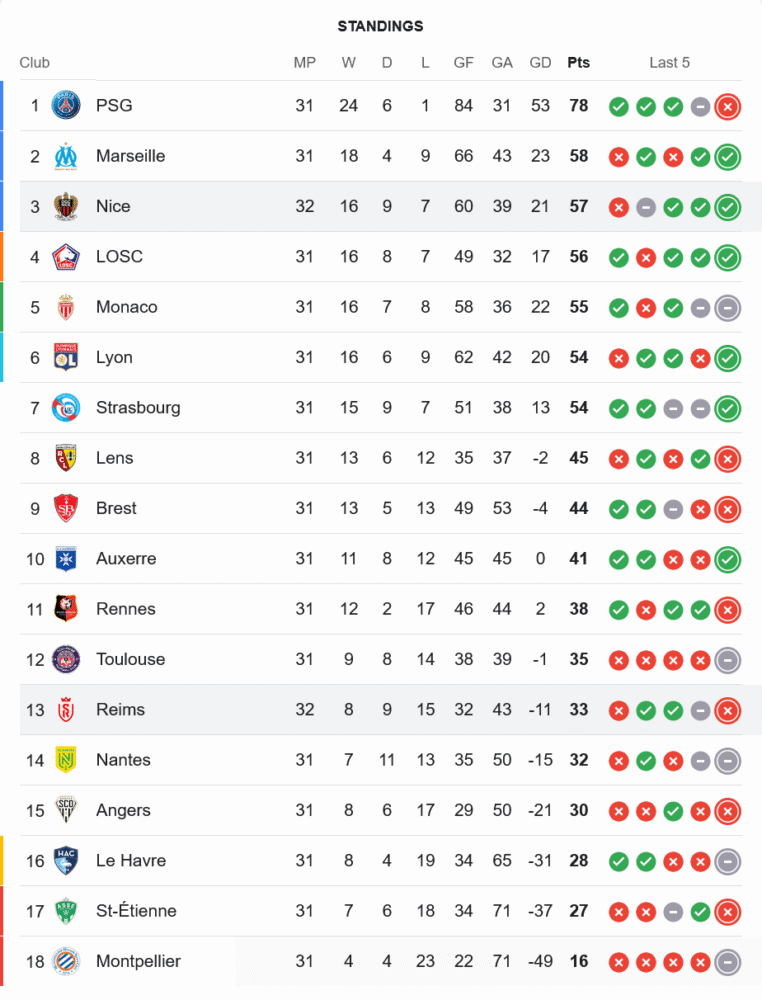Click the PSG club crest icon
The image size is (762, 1000).
(x=66, y=105)
